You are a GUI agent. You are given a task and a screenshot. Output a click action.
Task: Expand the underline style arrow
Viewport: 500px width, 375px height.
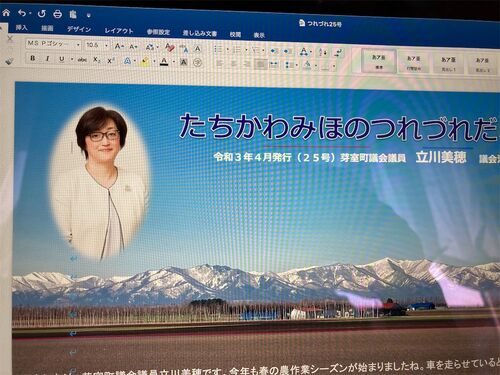click(x=72, y=59)
